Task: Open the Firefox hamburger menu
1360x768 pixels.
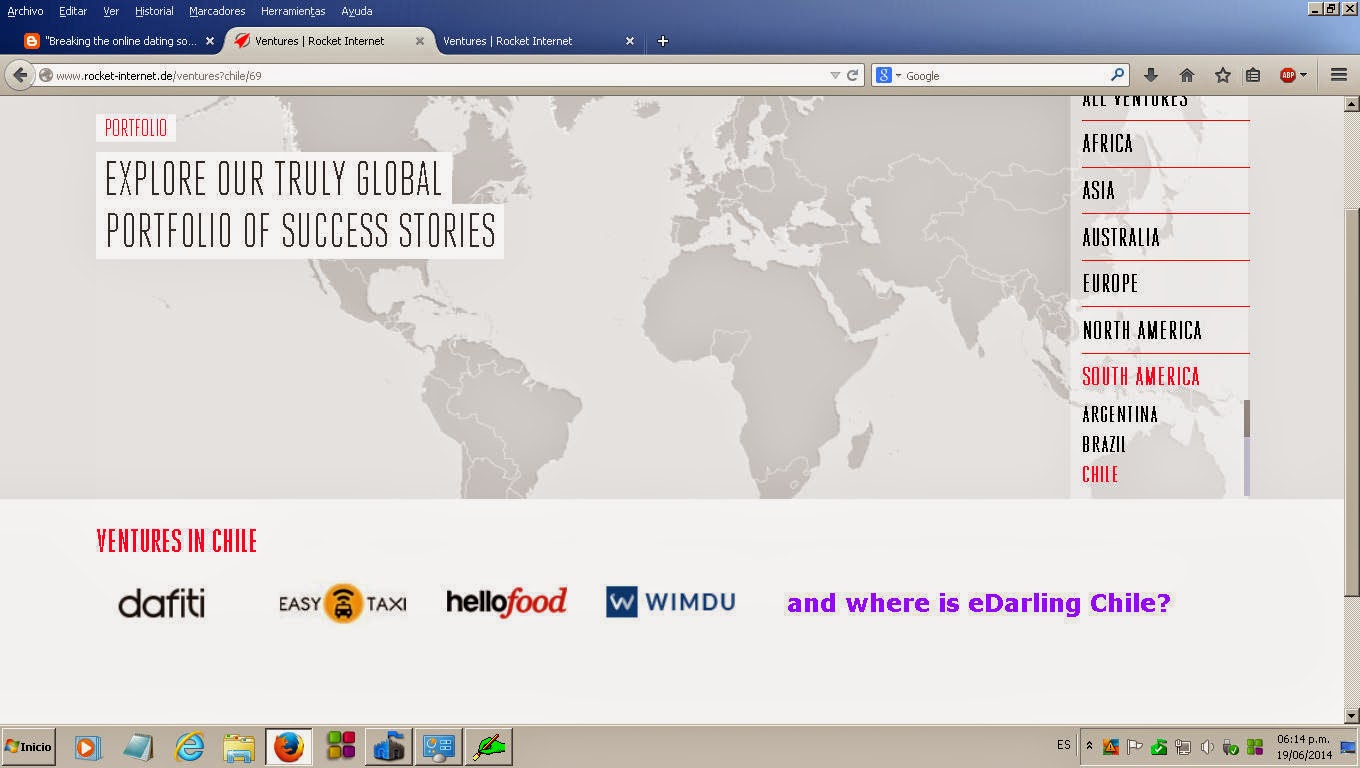Action: coord(1339,75)
